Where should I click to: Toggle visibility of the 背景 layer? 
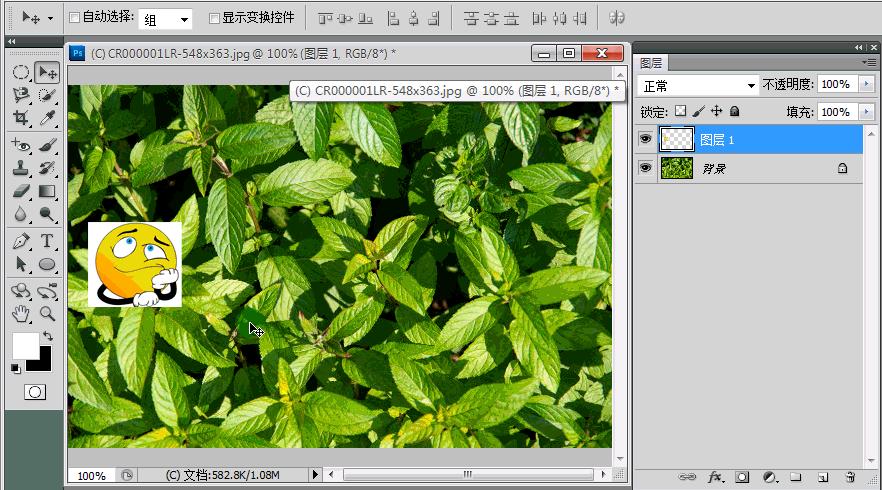646,169
